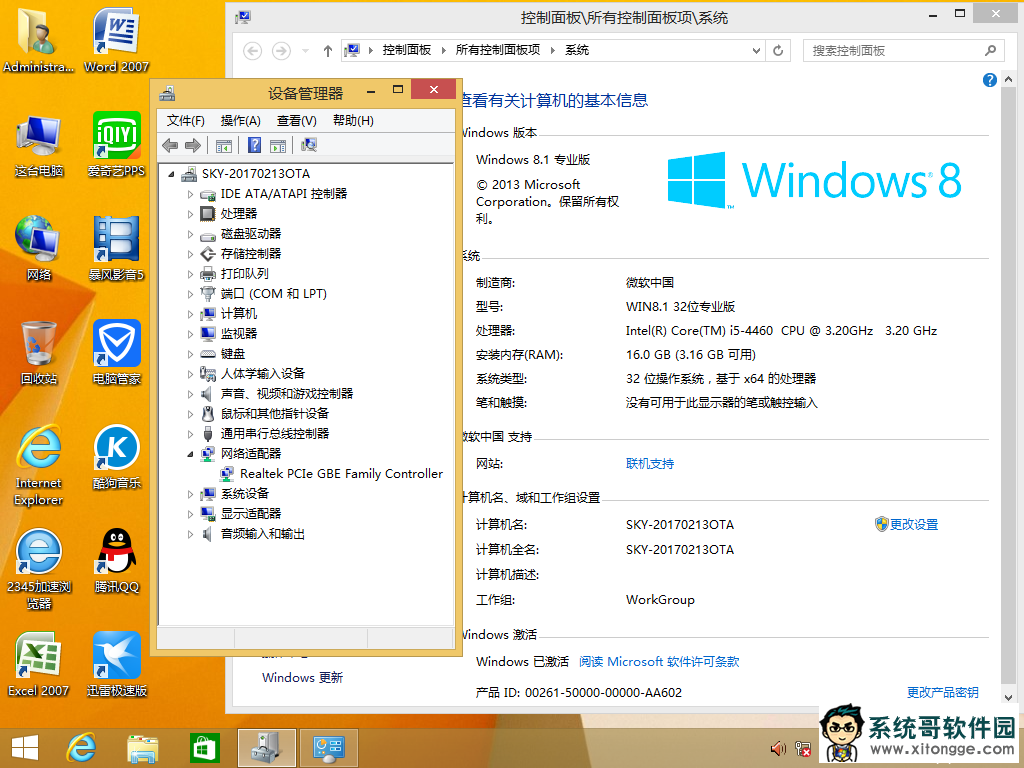Image resolution: width=1024 pixels, height=768 pixels.
Task: Click the 更改设置 change settings link
Action: 913,524
